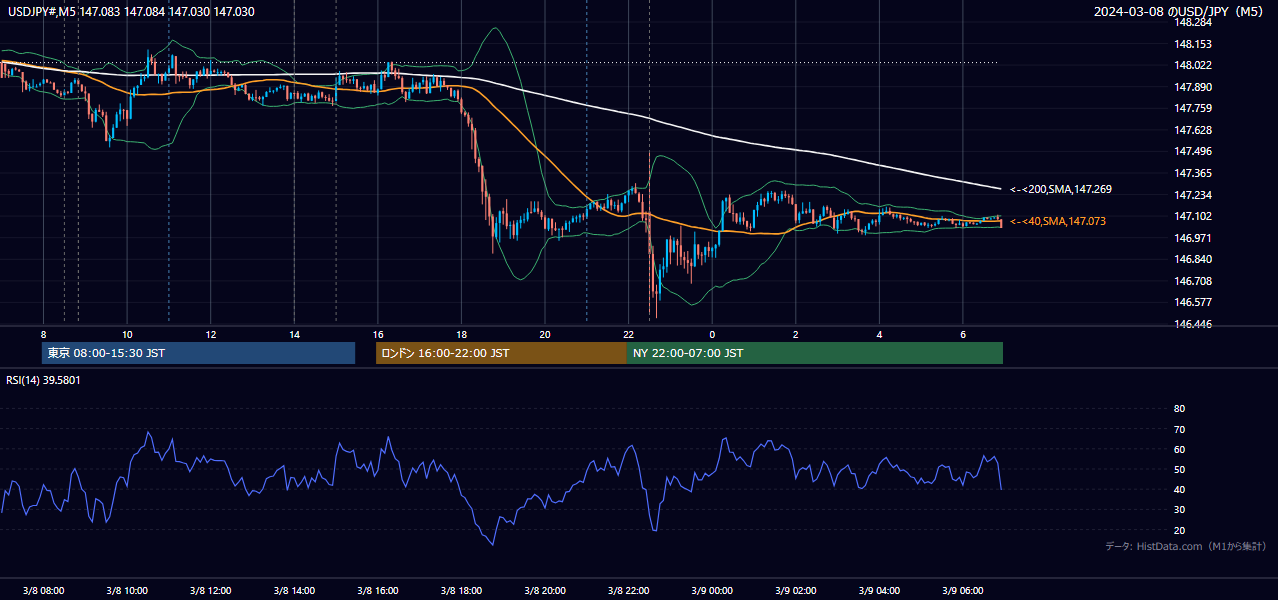Select the 200 SMA label reading 147.269
Screen dimensions: 1278x600
tap(1061, 189)
